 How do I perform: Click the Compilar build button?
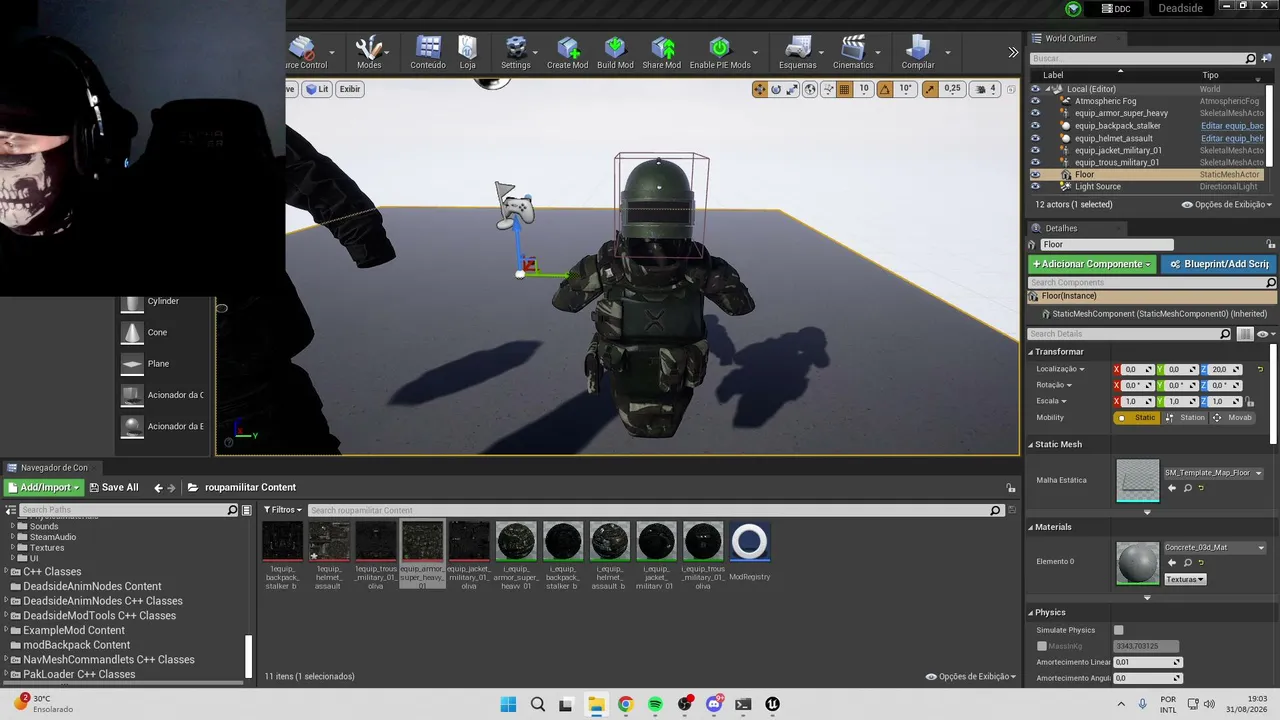[x=918, y=52]
